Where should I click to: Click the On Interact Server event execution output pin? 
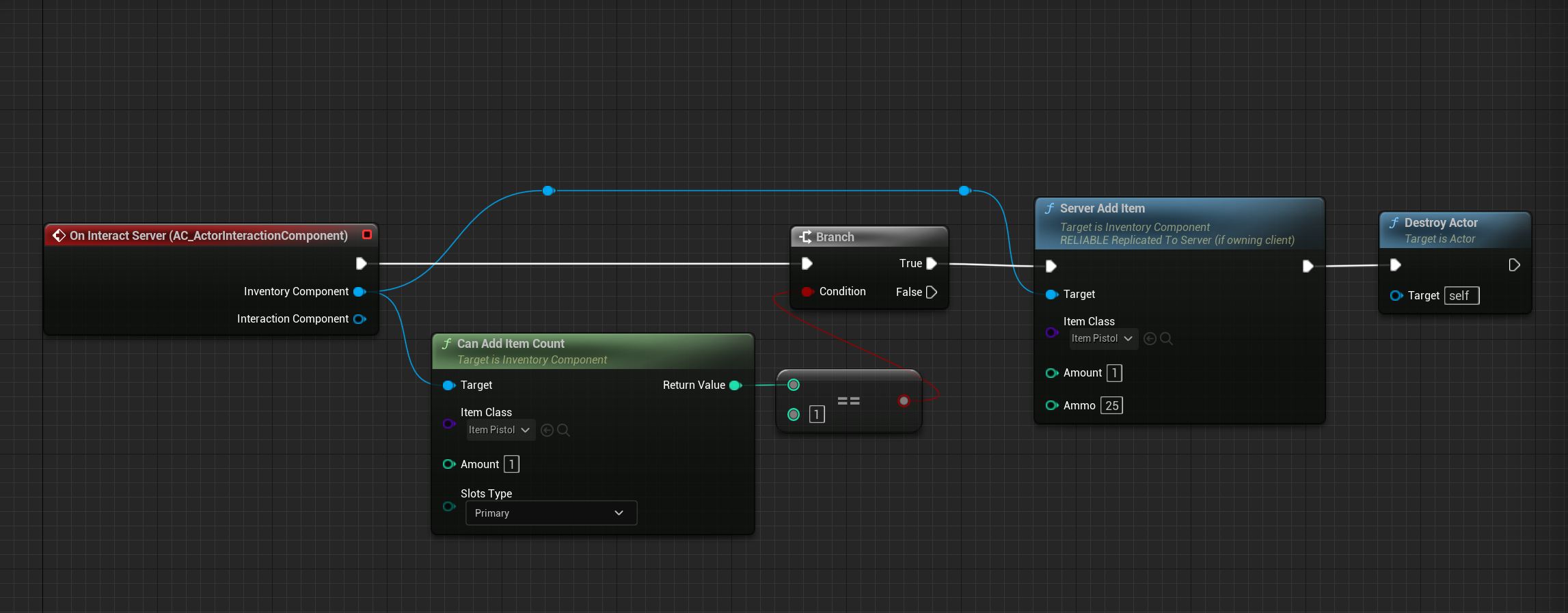click(x=362, y=263)
